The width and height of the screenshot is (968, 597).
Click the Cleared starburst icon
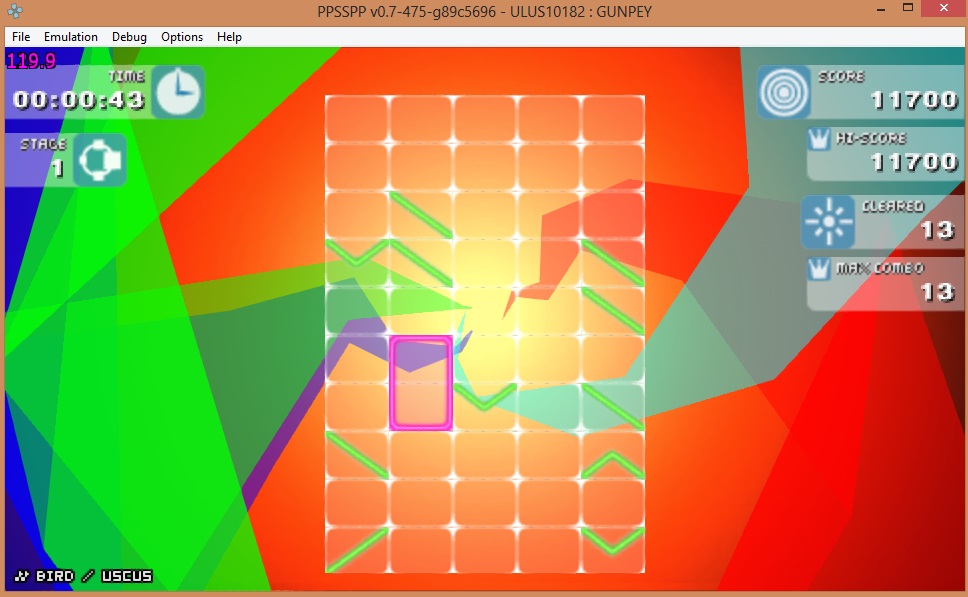click(828, 222)
